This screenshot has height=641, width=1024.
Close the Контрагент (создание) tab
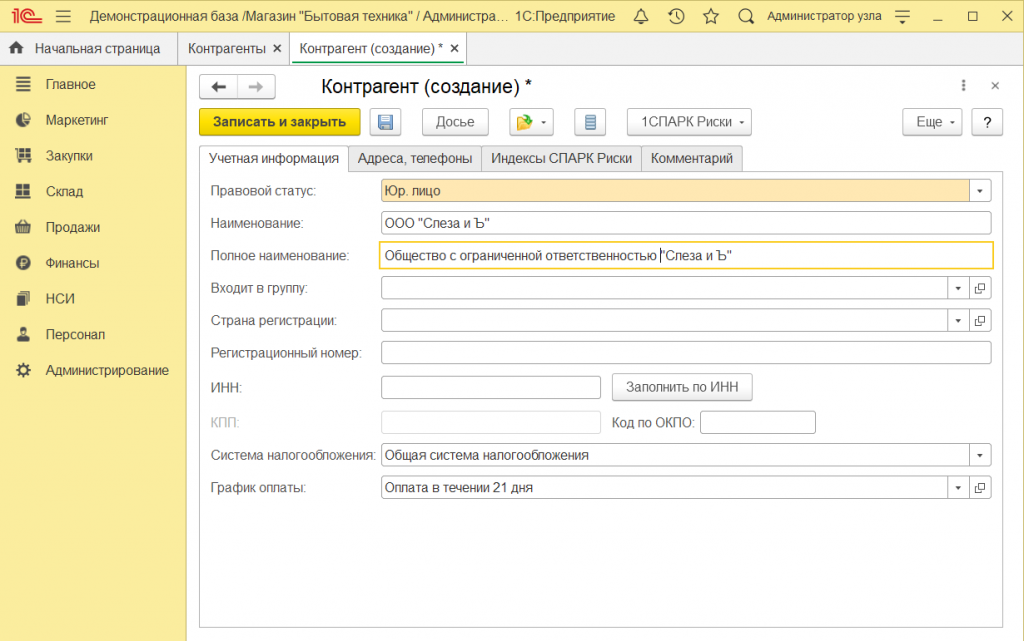coord(455,48)
